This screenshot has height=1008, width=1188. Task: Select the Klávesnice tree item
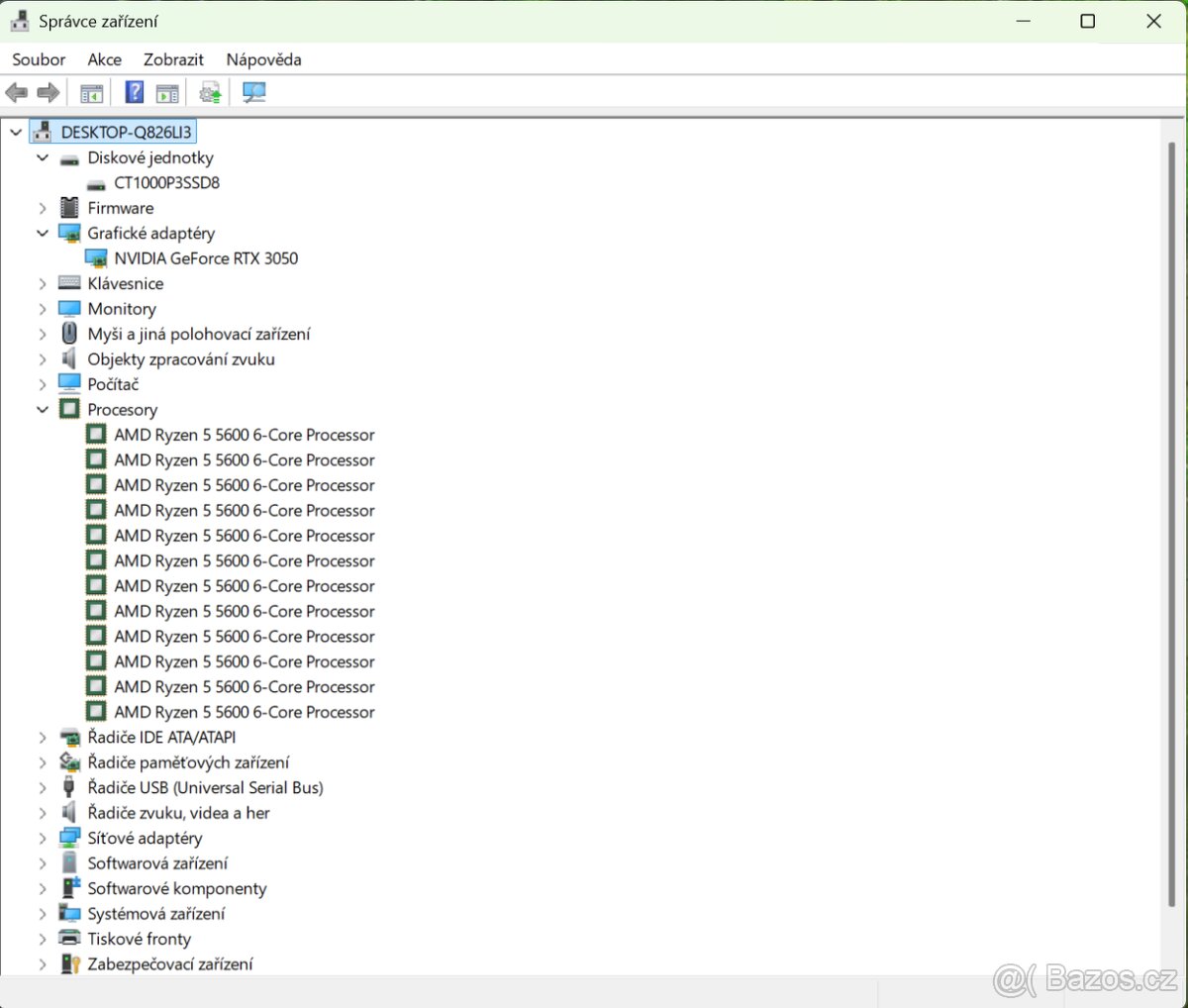pyautogui.click(x=125, y=284)
